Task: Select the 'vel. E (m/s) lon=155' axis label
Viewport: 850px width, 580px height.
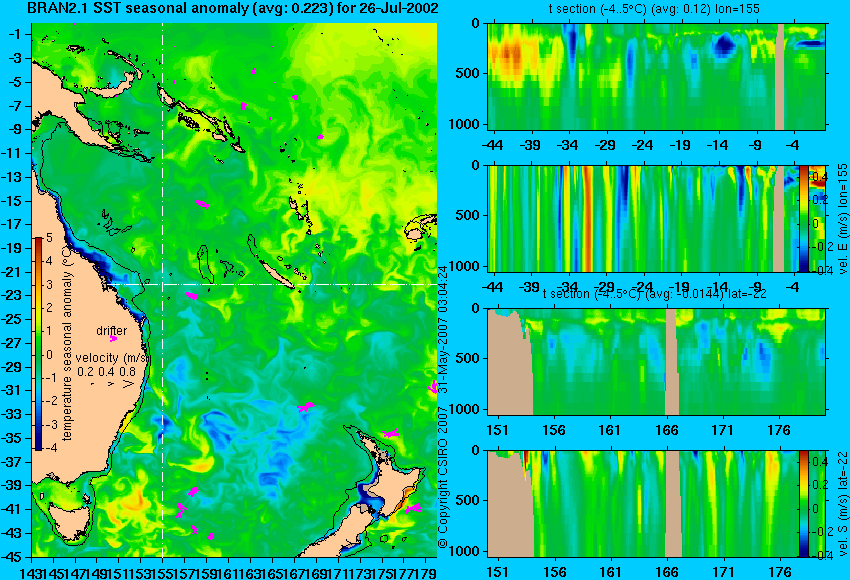Action: (842, 218)
